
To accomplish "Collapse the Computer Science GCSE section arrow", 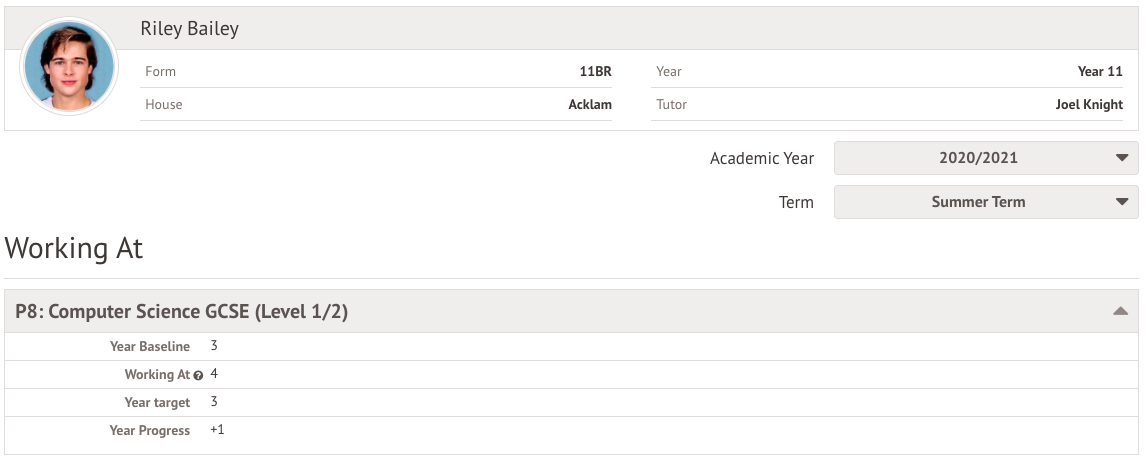I will tap(1120, 312).
